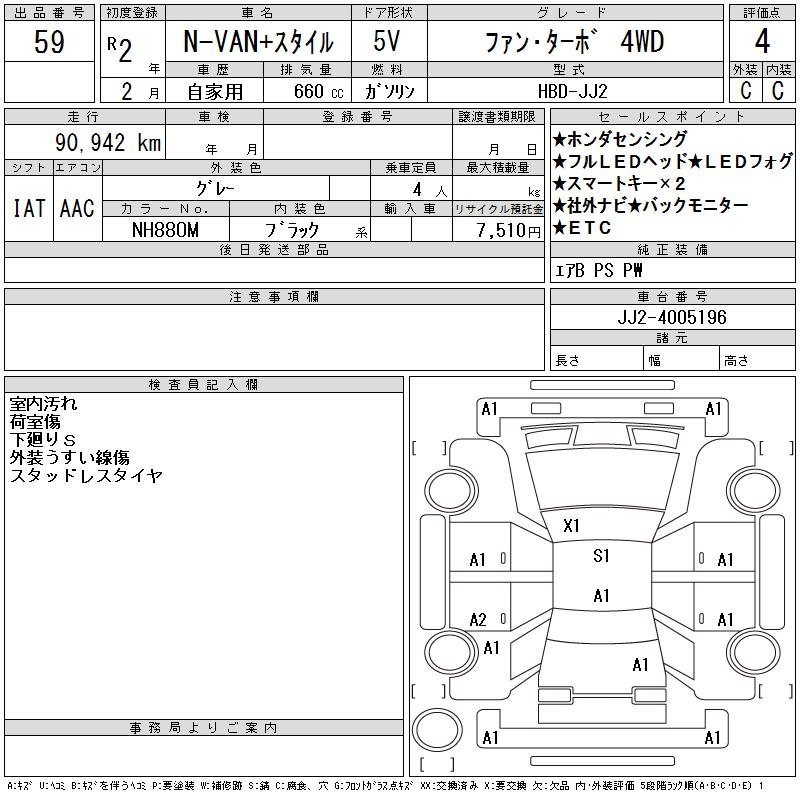The height and width of the screenshot is (800, 800).
Task: Click the S1 rust mark on the car diagram
Action: tap(601, 556)
